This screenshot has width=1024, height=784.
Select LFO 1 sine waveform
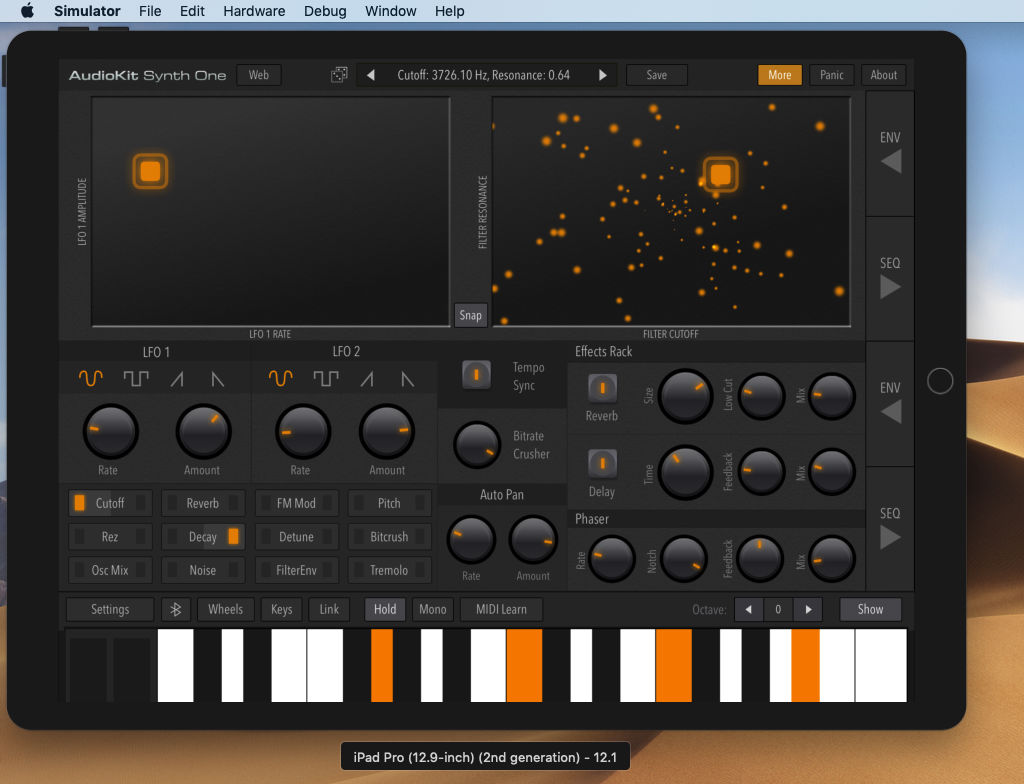coord(91,378)
